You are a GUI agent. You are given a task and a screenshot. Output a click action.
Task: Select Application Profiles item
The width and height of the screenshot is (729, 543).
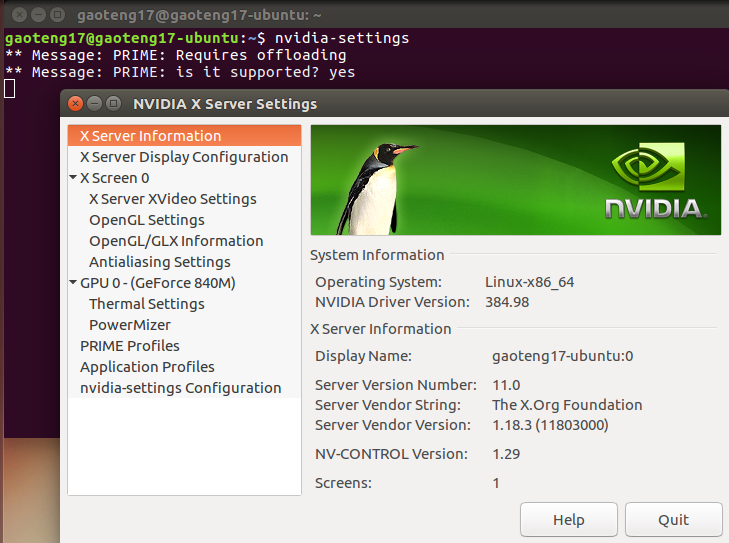tap(147, 367)
